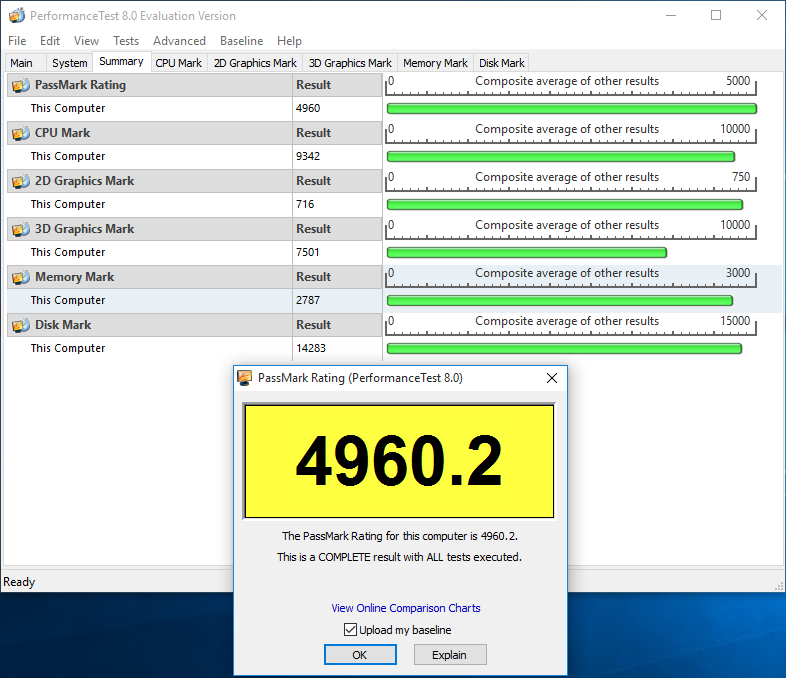The image size is (786, 678).
Task: Select the PassMark Rating header row
Action: (x=194, y=85)
